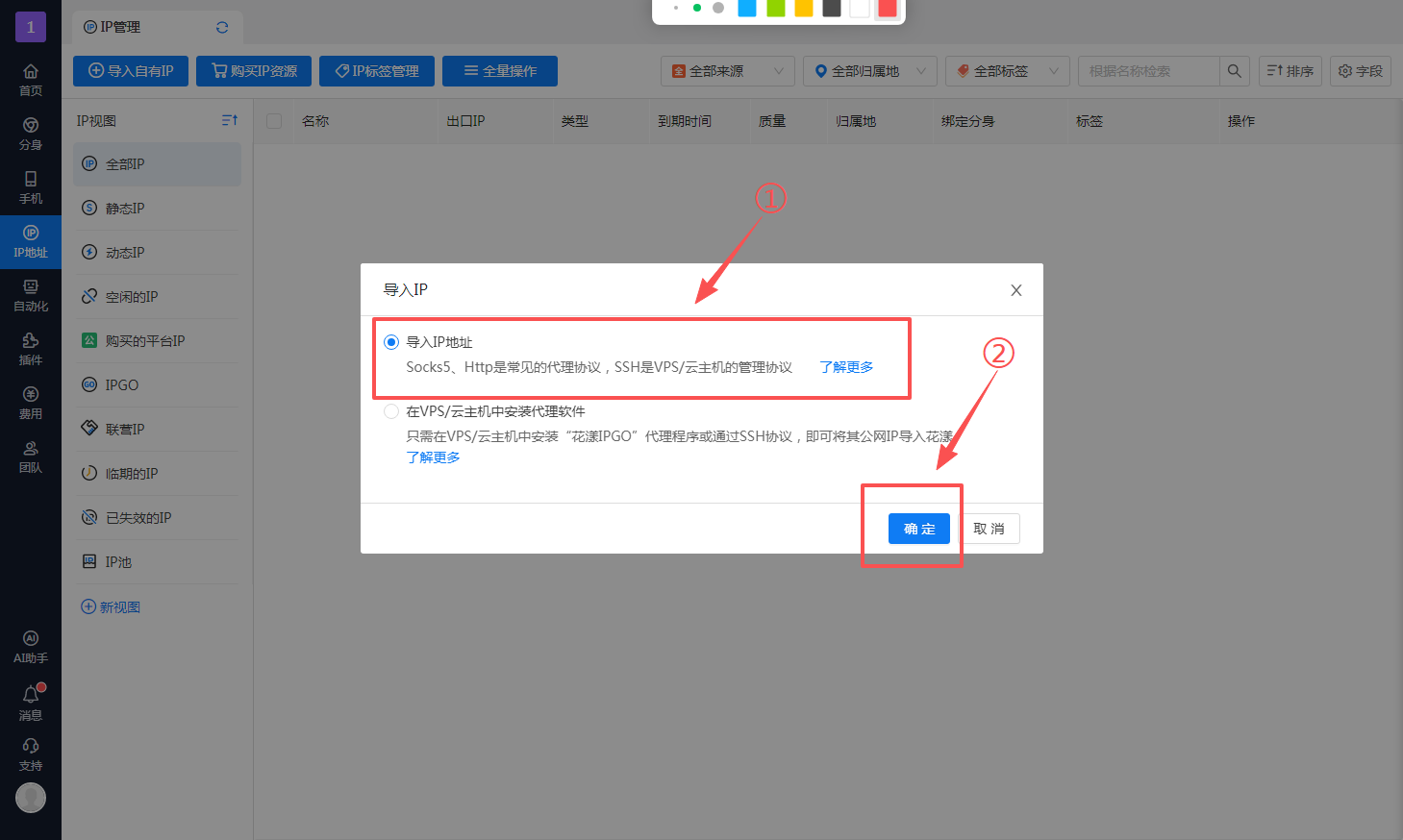1403x840 pixels.
Task: Open the 了解更多 link for Socks5 info
Action: click(845, 366)
